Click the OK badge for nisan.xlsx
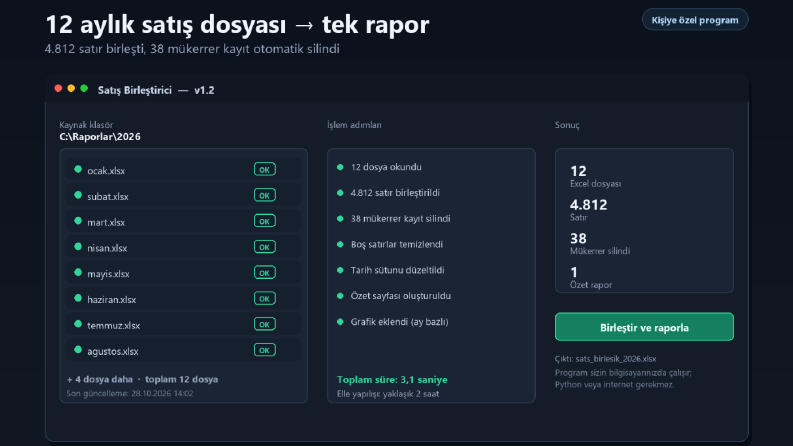 (x=265, y=247)
